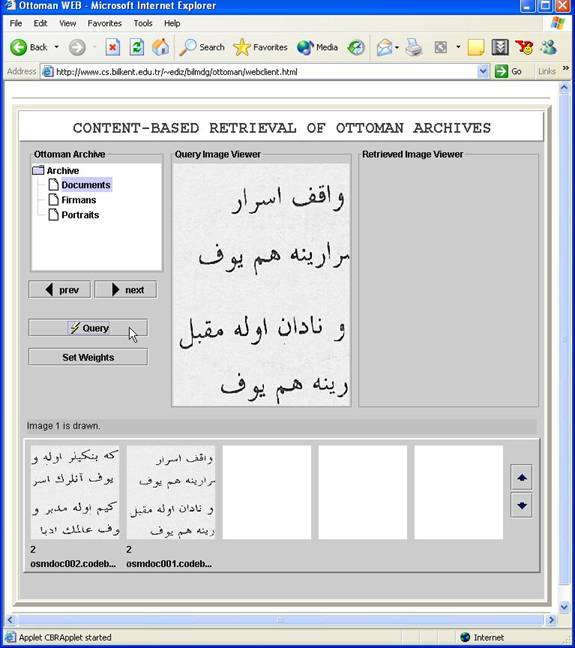The height and width of the screenshot is (648, 575).
Task: Click the next button
Action: [126, 290]
